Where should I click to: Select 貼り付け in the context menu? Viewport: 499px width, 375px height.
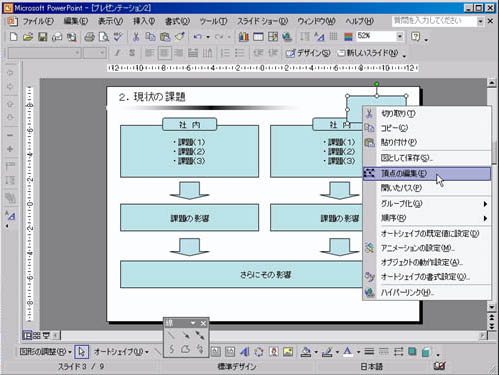pos(427,142)
